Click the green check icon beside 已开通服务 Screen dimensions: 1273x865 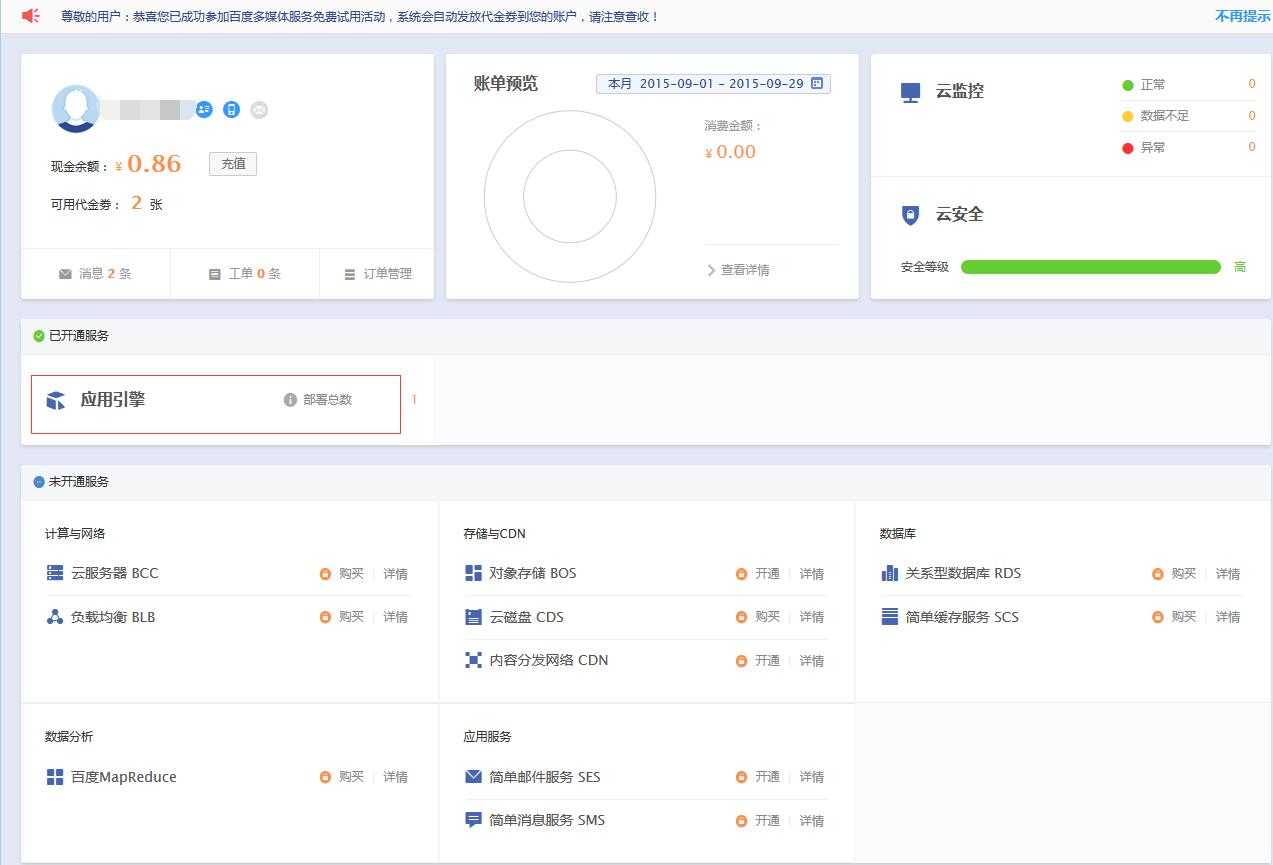pyautogui.click(x=39, y=336)
